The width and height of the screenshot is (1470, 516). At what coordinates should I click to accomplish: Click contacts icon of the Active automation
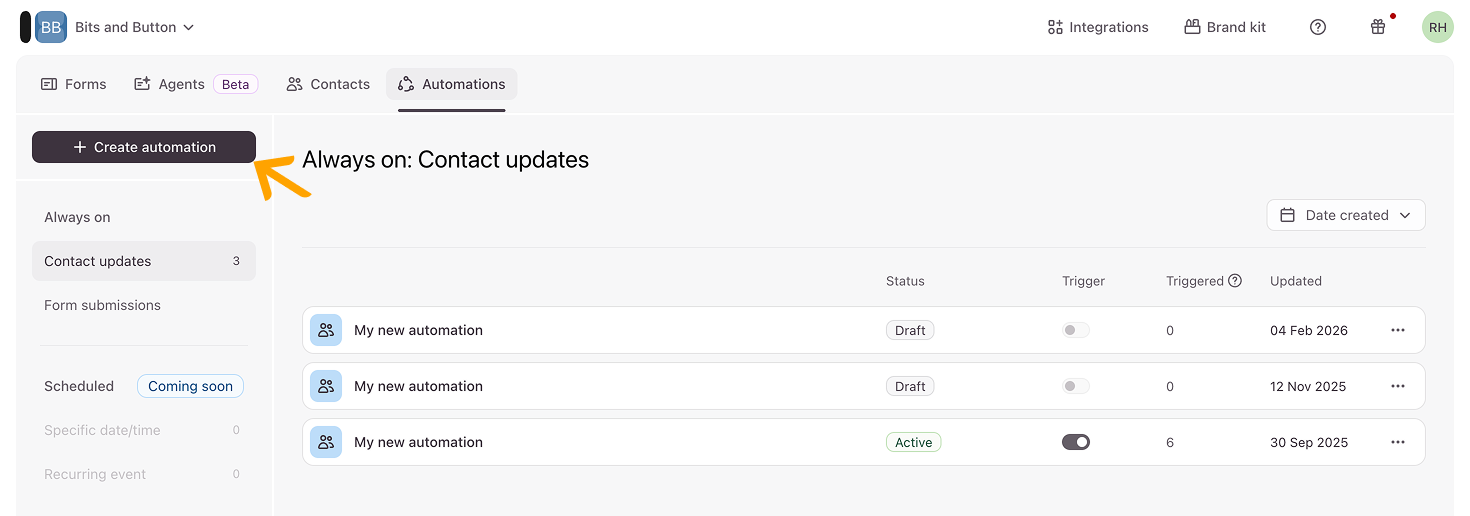coord(326,442)
